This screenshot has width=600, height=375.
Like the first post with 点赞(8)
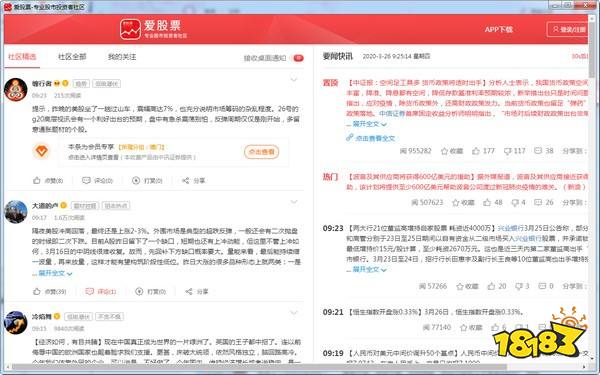48,181
